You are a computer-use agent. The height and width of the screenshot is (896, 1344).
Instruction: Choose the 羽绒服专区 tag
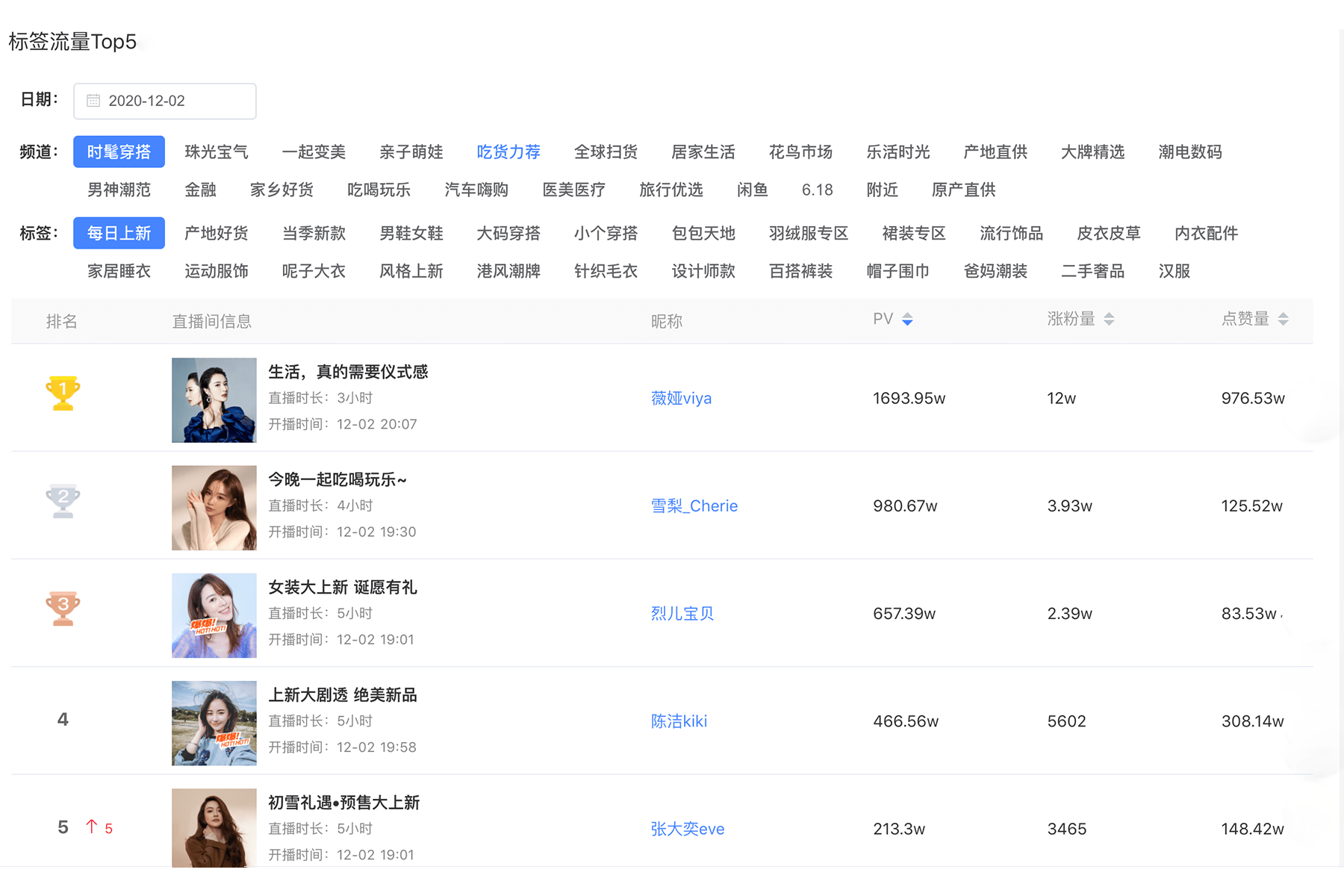pyautogui.click(x=809, y=234)
